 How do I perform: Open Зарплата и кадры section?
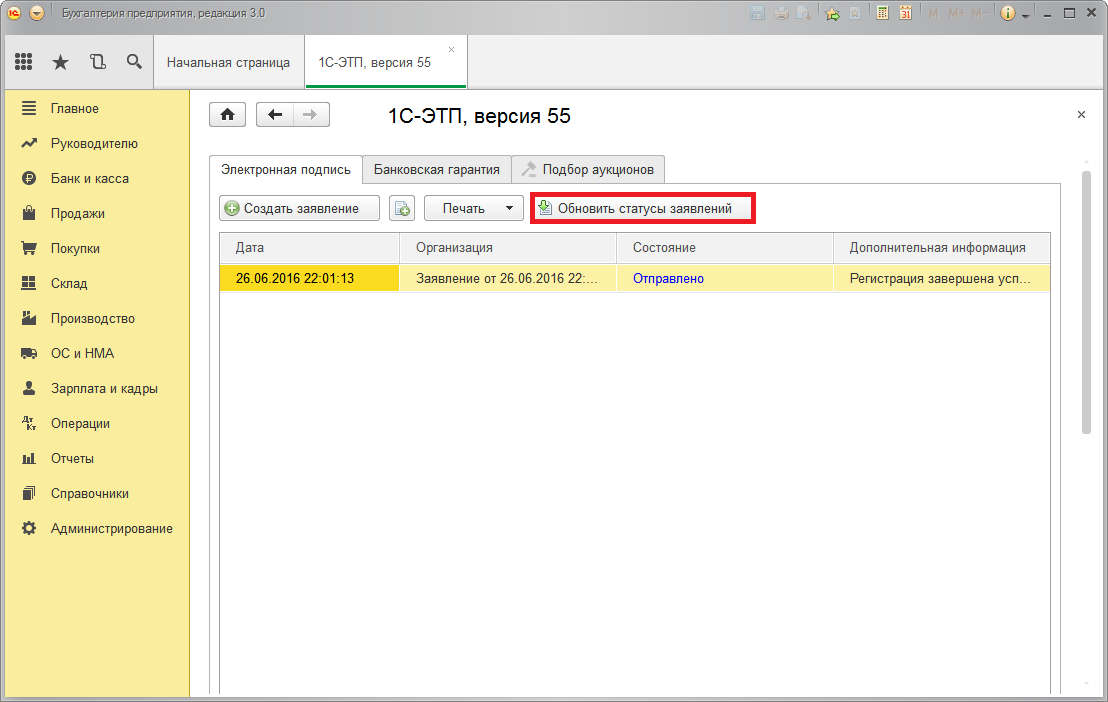tap(104, 388)
